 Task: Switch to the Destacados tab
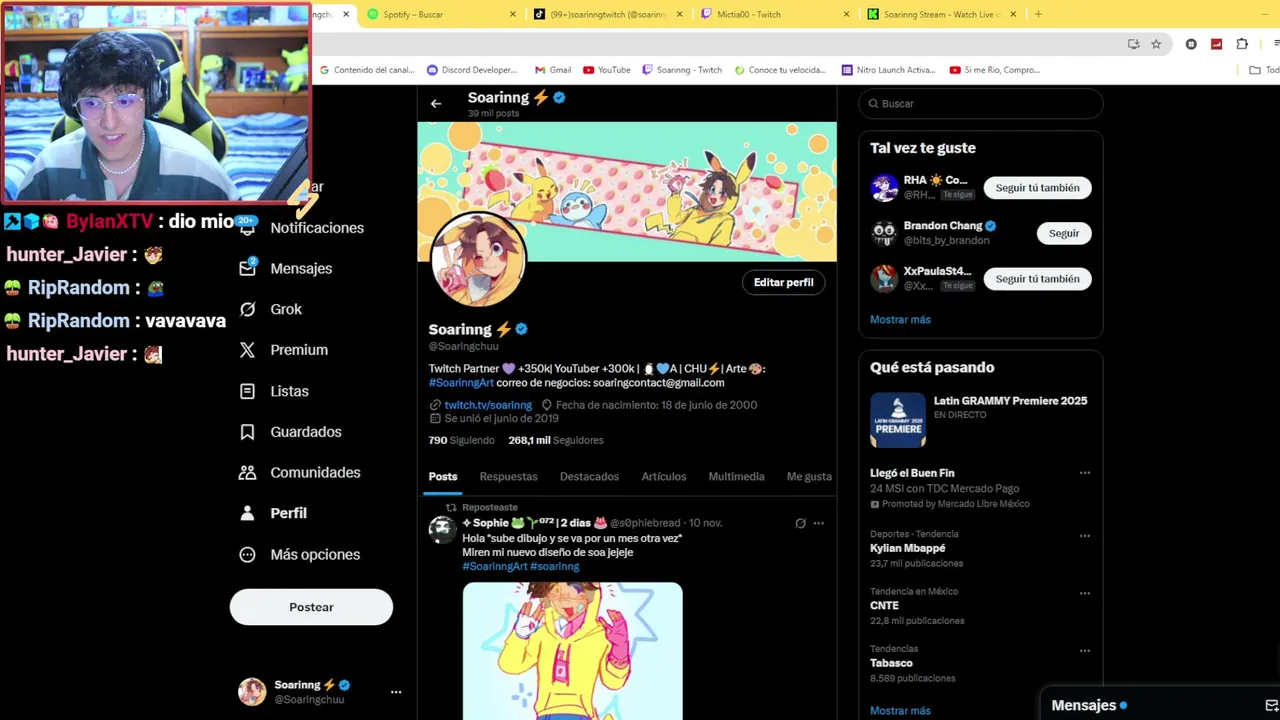tap(589, 477)
